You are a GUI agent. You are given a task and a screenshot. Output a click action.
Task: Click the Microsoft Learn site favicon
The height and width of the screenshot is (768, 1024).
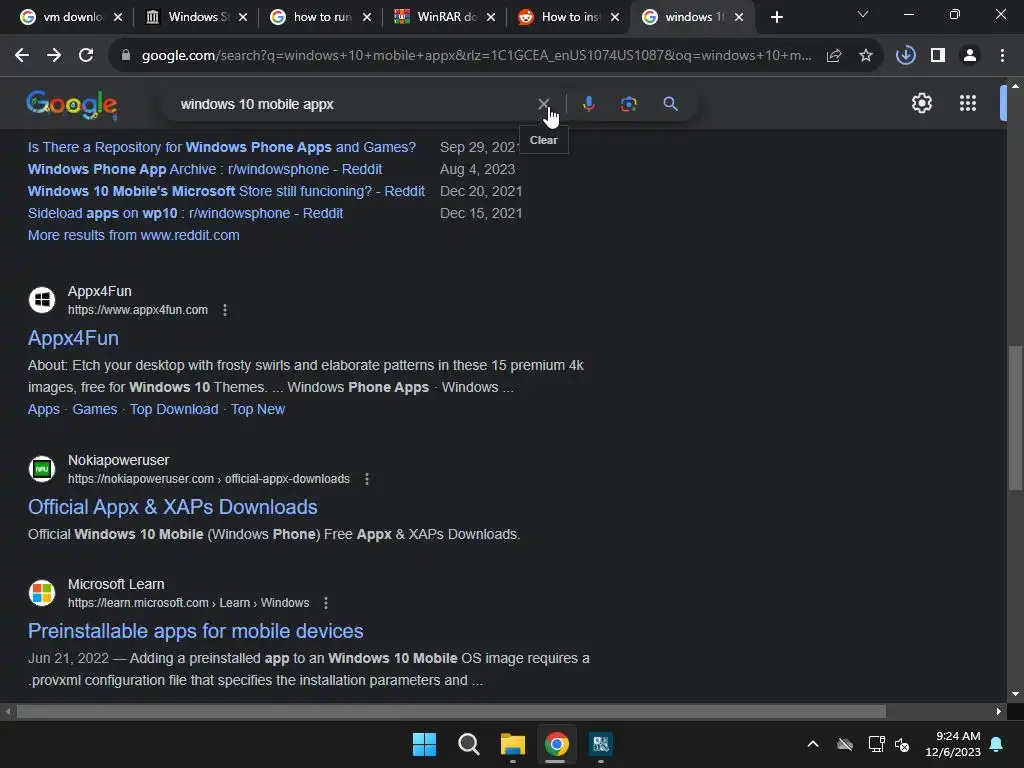click(42, 593)
